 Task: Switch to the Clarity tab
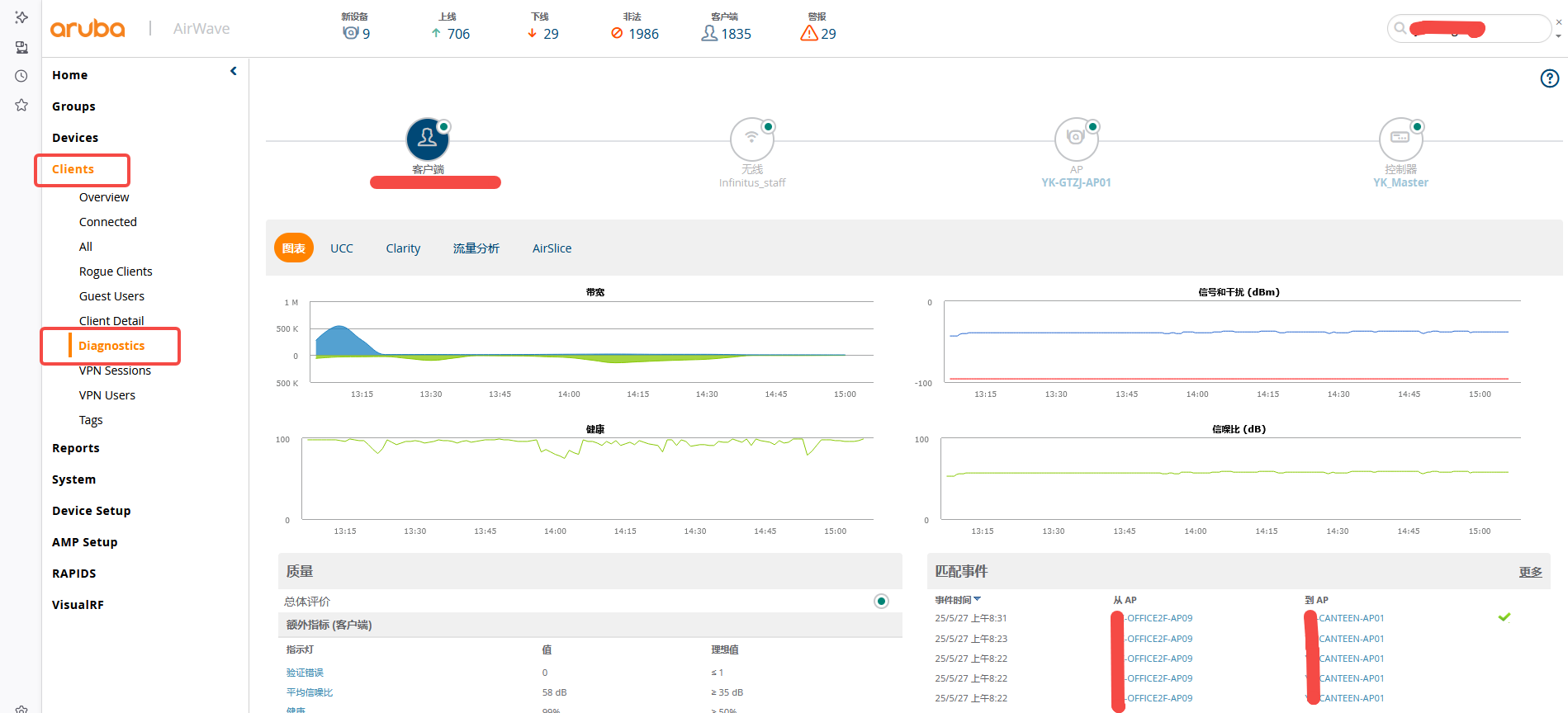[x=403, y=248]
